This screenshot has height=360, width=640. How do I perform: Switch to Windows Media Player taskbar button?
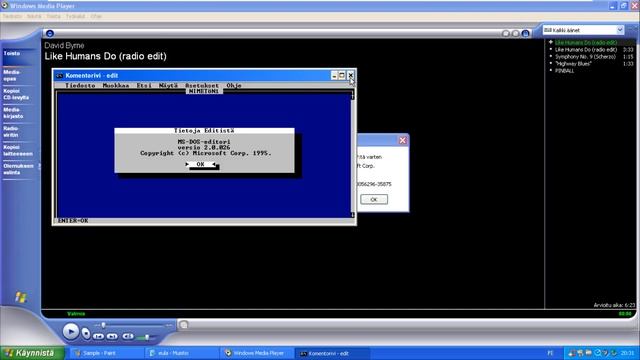pyautogui.click(x=257, y=353)
